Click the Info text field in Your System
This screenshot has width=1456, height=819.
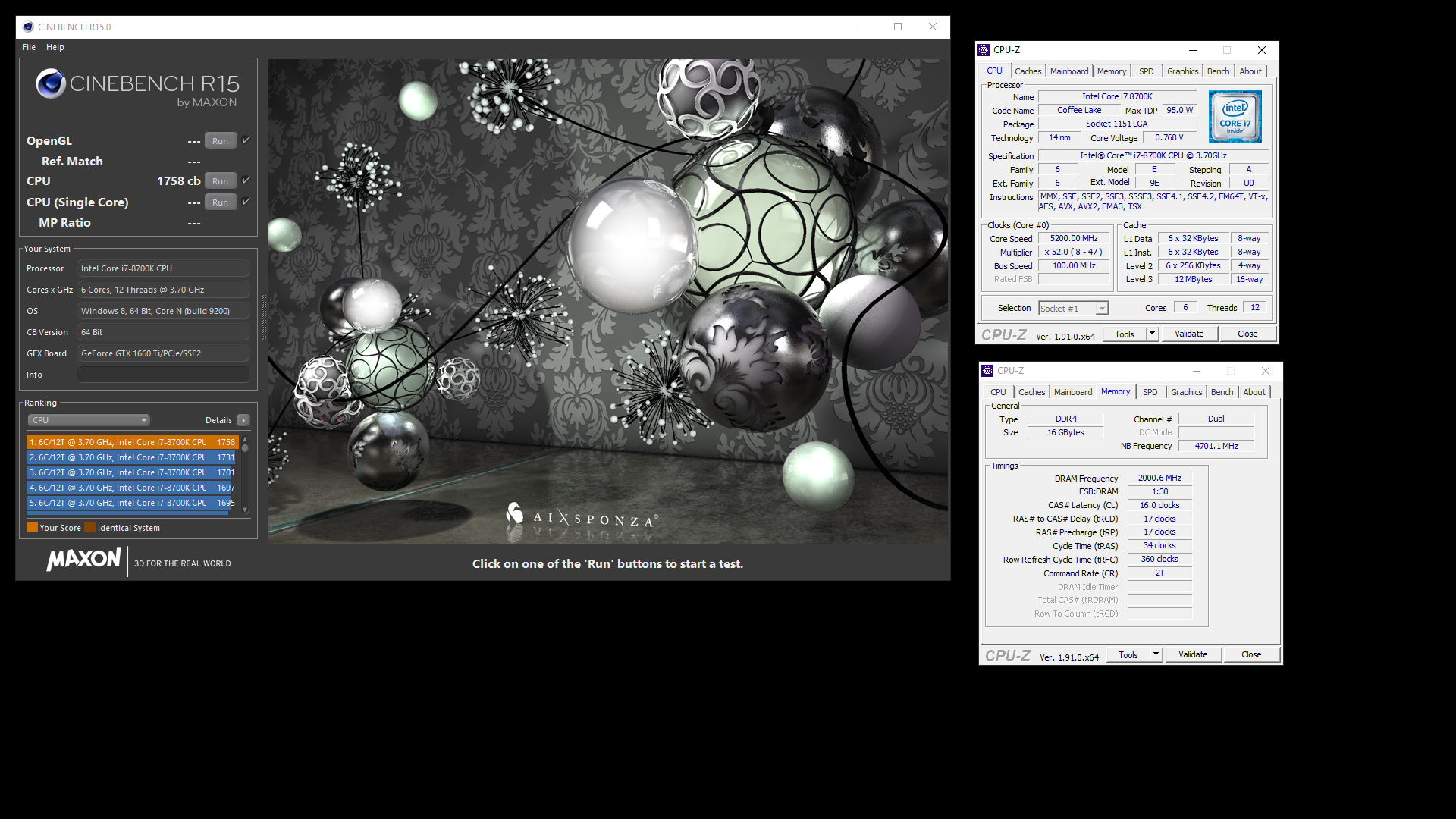163,375
